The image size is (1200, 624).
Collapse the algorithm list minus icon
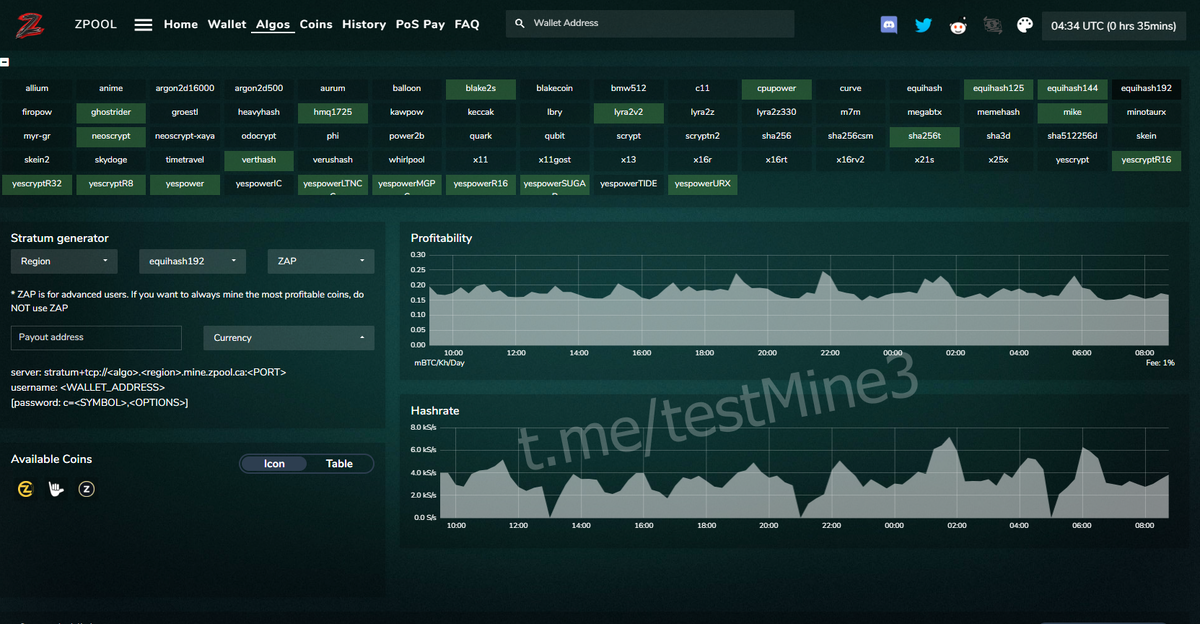[5, 63]
